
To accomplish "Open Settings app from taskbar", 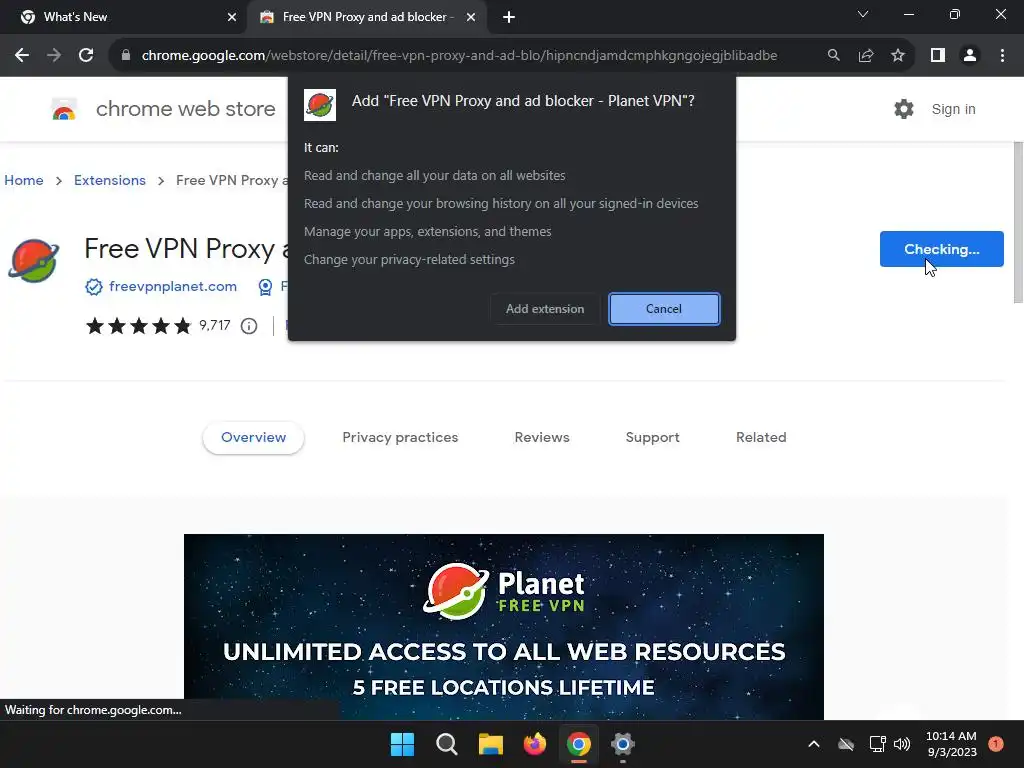I will tap(623, 744).
